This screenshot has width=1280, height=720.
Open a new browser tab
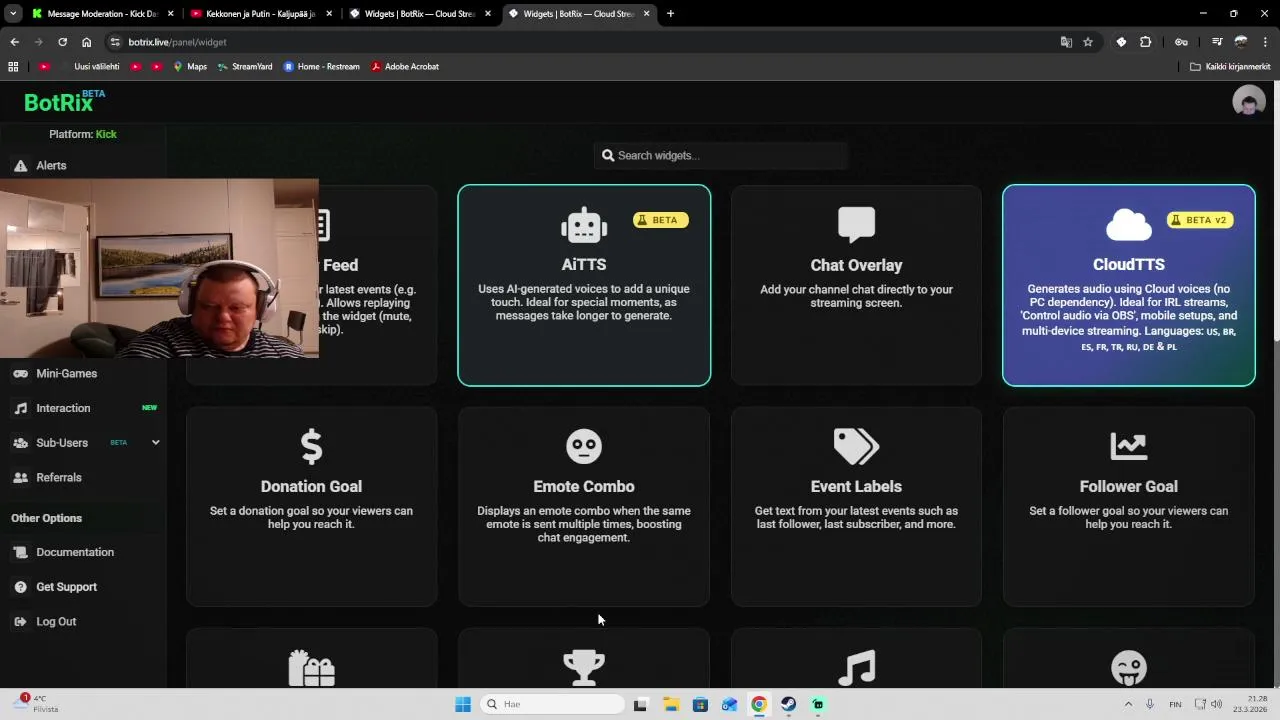coord(670,14)
